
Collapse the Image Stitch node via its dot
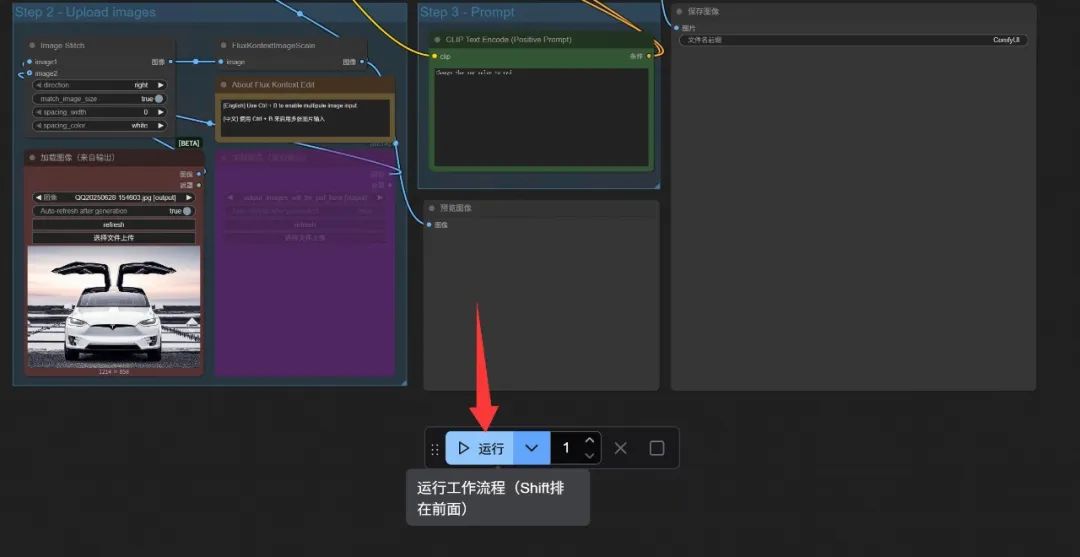(32, 45)
